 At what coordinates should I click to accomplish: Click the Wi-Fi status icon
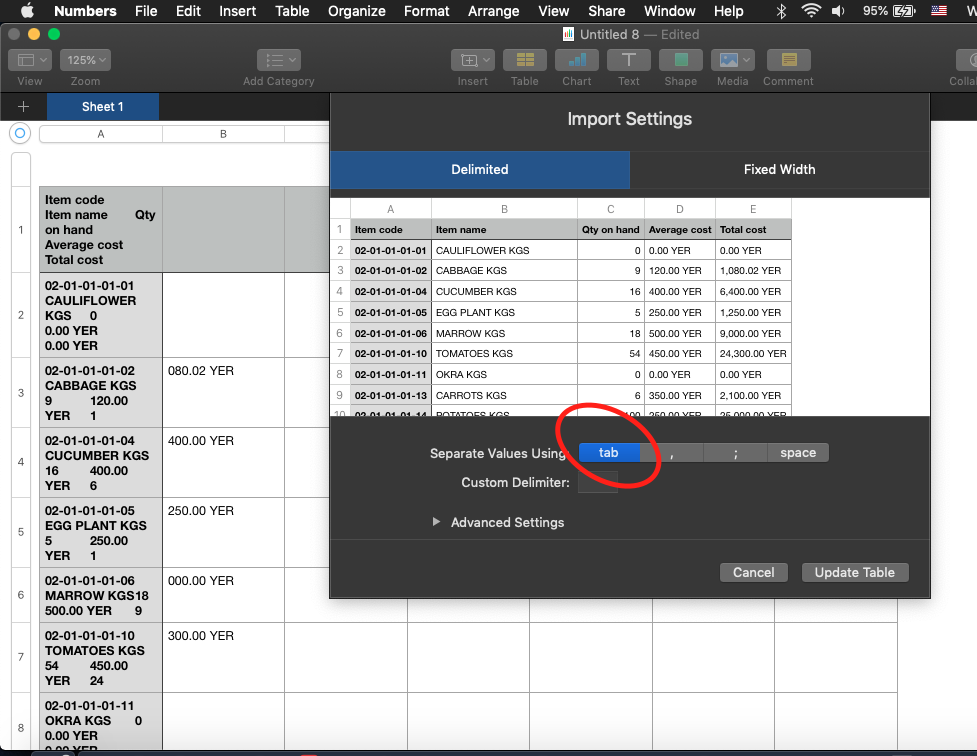pyautogui.click(x=810, y=11)
